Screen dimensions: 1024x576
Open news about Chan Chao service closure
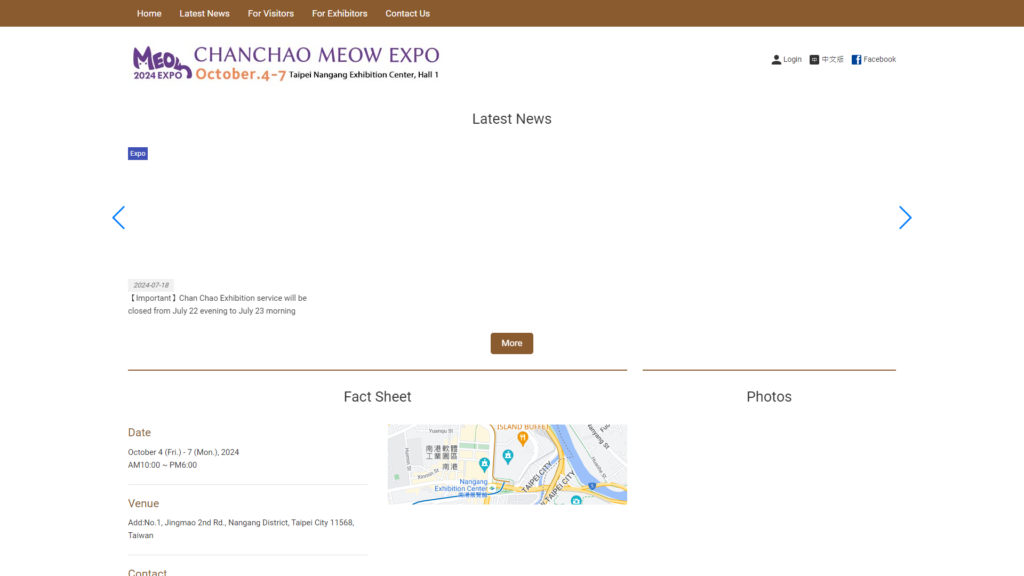[217, 304]
